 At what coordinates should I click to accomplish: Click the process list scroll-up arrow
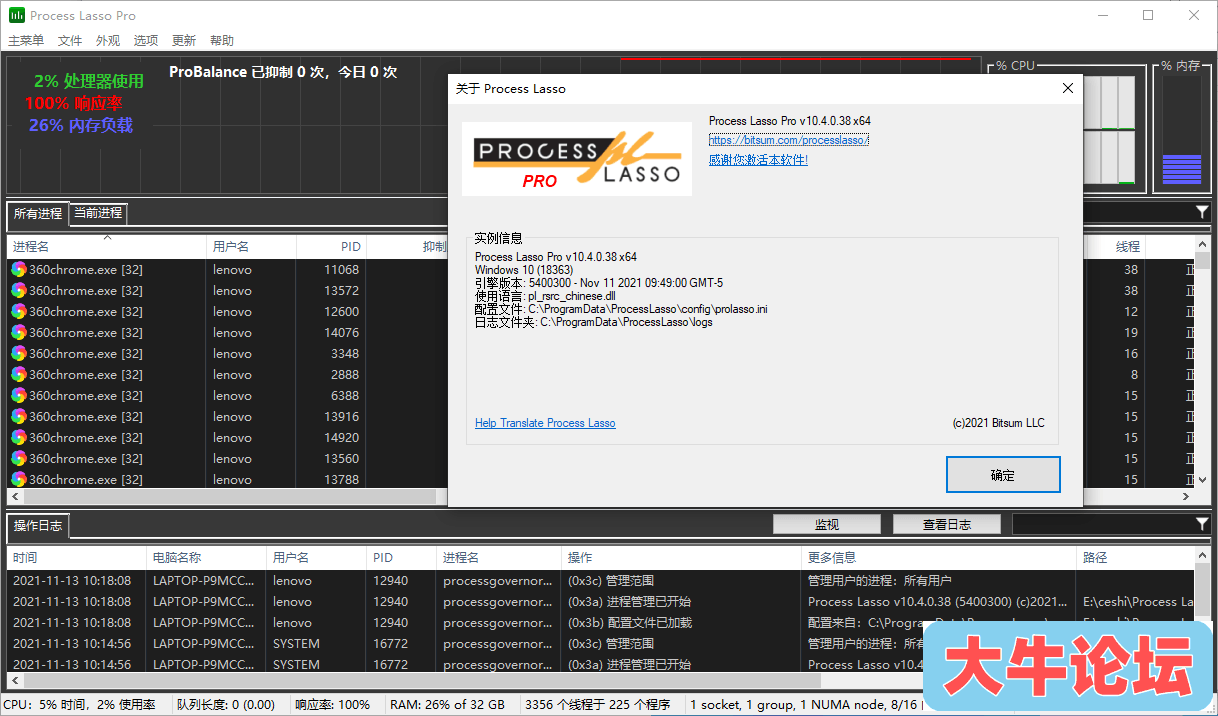1203,245
